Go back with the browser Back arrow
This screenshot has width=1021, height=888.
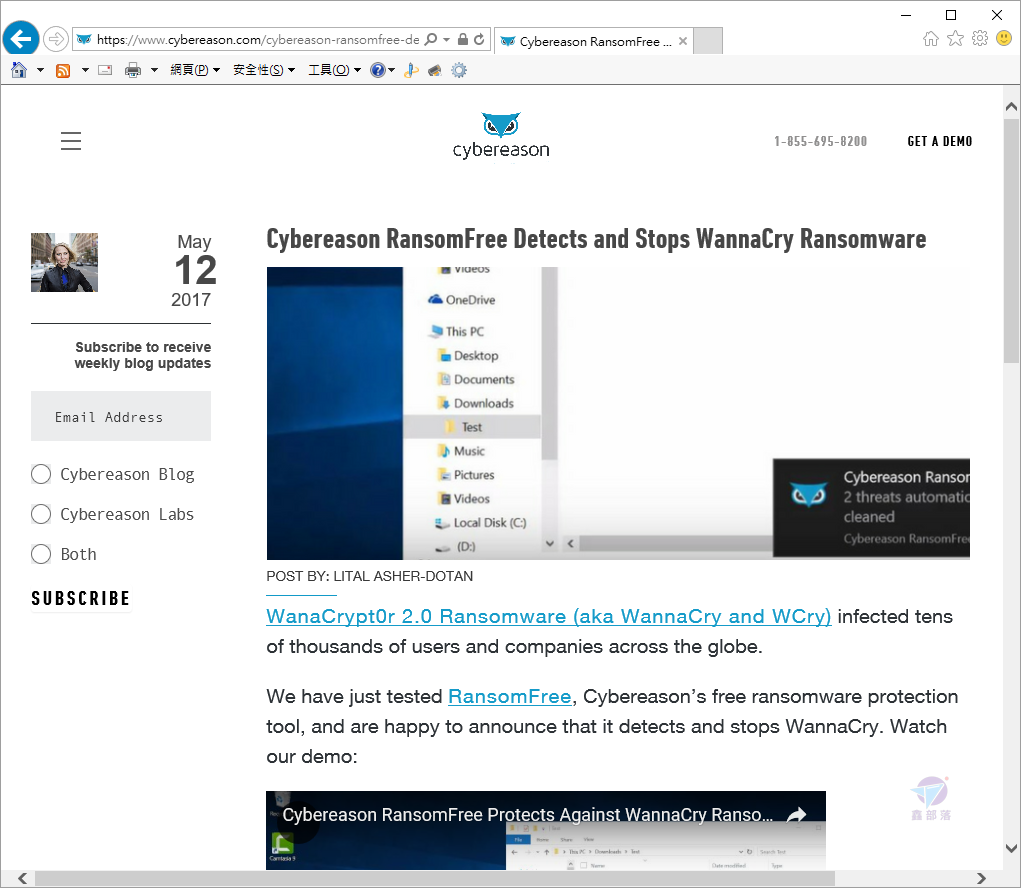coord(21,39)
